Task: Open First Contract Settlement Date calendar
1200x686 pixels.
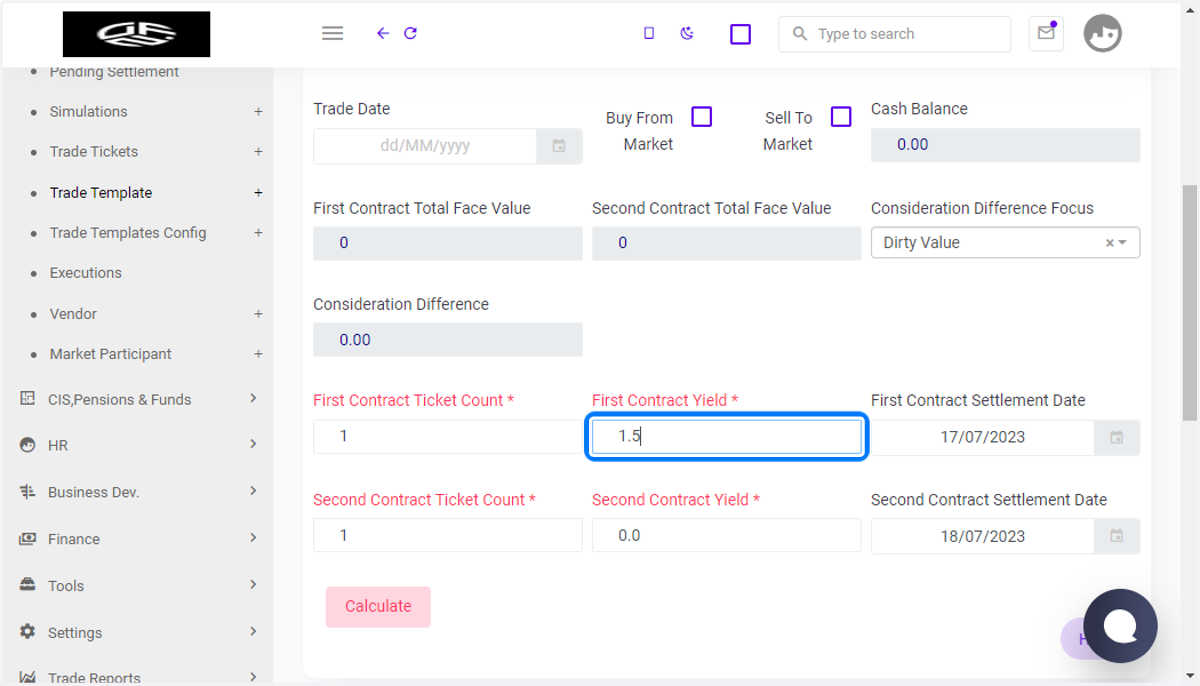Action: coord(1117,437)
